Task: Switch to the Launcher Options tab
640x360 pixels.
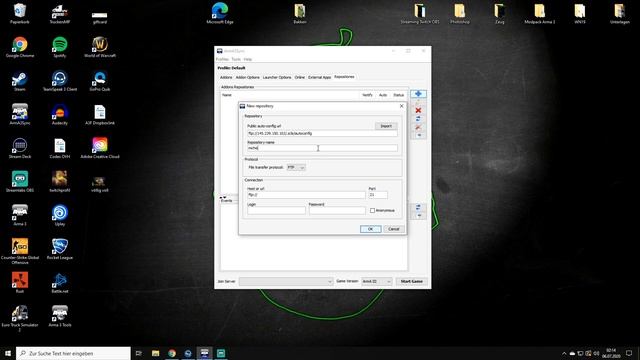Action: pos(277,77)
